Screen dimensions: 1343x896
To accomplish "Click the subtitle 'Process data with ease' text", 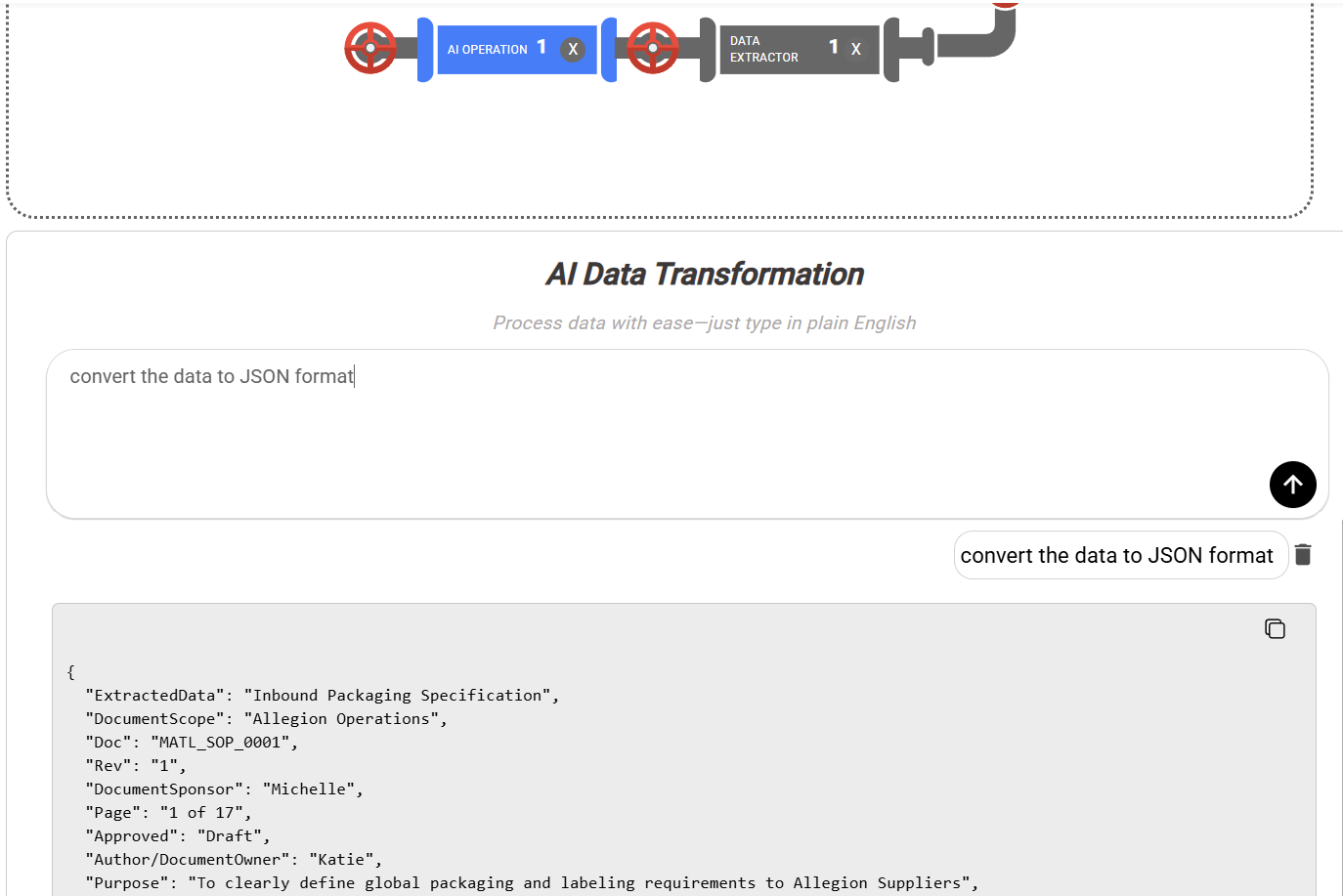I will (705, 323).
